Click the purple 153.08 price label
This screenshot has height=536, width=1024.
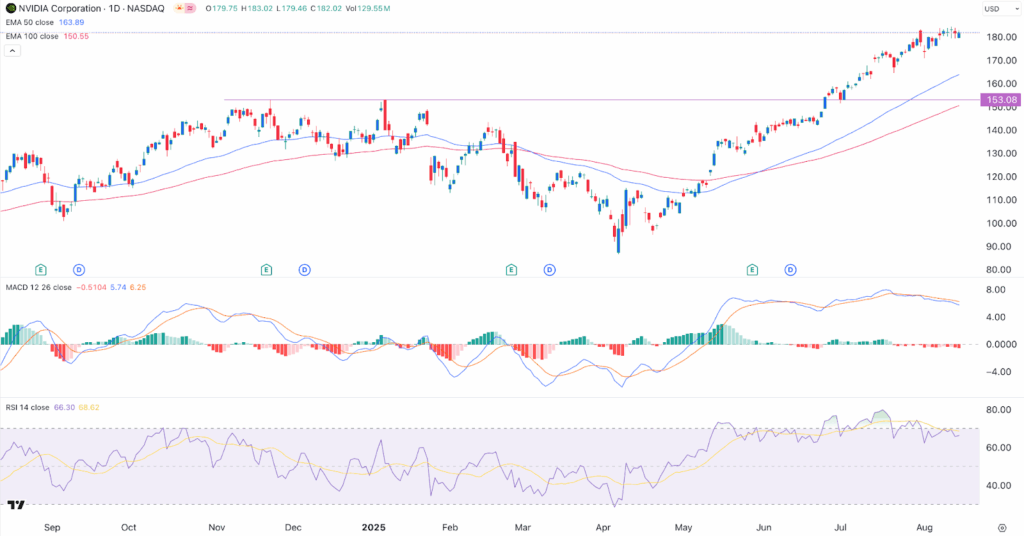pos(1001,100)
